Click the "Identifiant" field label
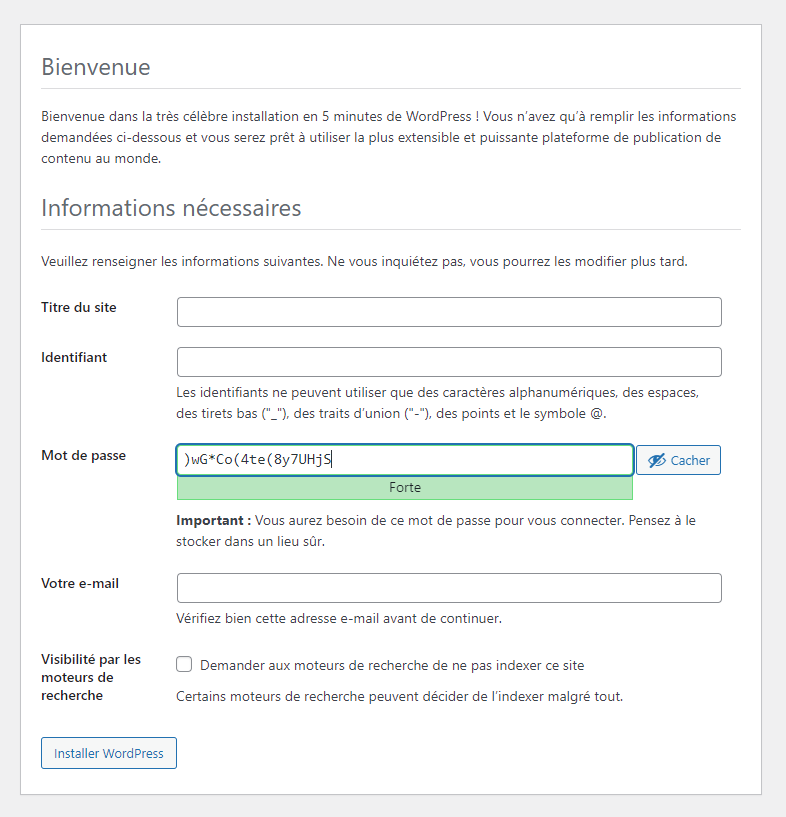 [x=74, y=357]
